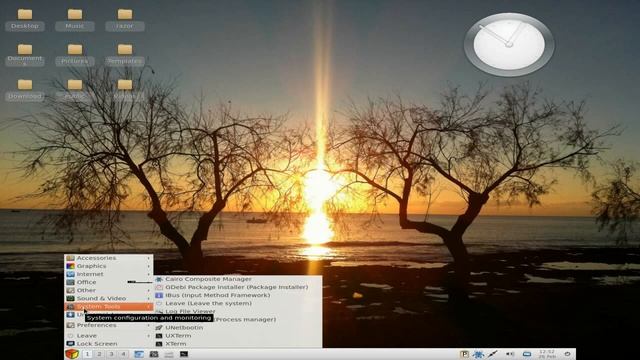
Task: Click the XTerm terminal icon
Action: click(x=159, y=344)
